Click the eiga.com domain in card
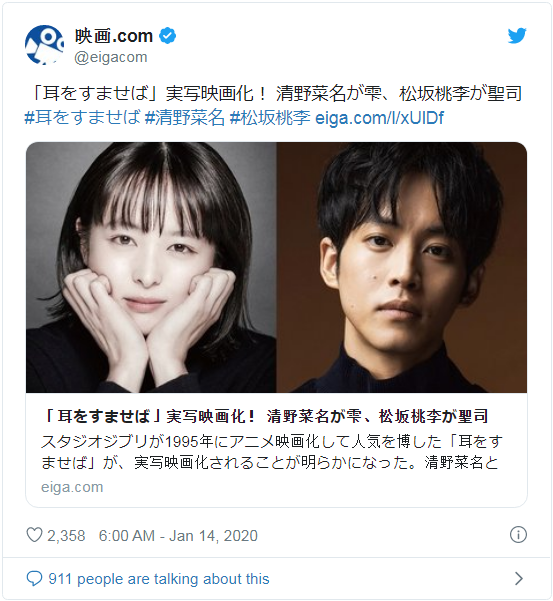The height and width of the screenshot is (601, 553). coord(72,487)
